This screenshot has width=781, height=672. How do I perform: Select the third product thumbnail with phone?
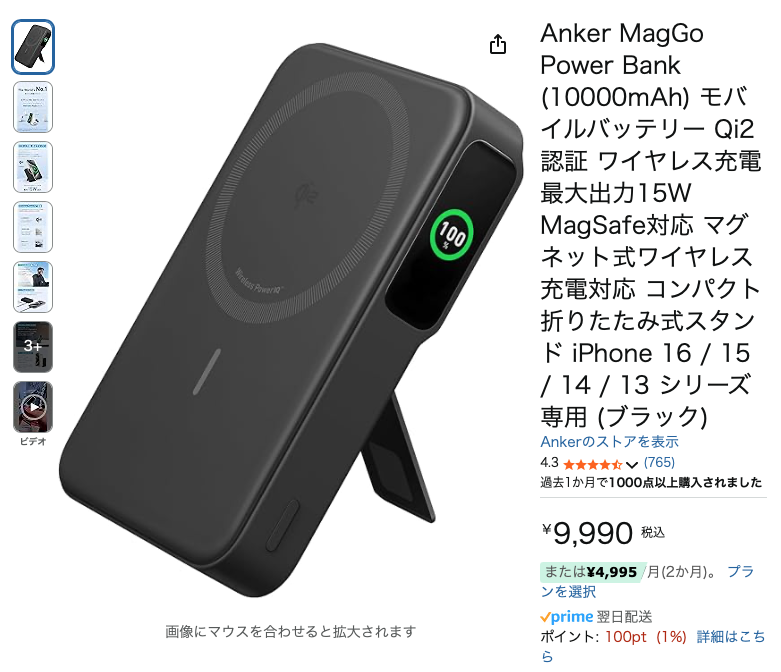tap(33, 167)
